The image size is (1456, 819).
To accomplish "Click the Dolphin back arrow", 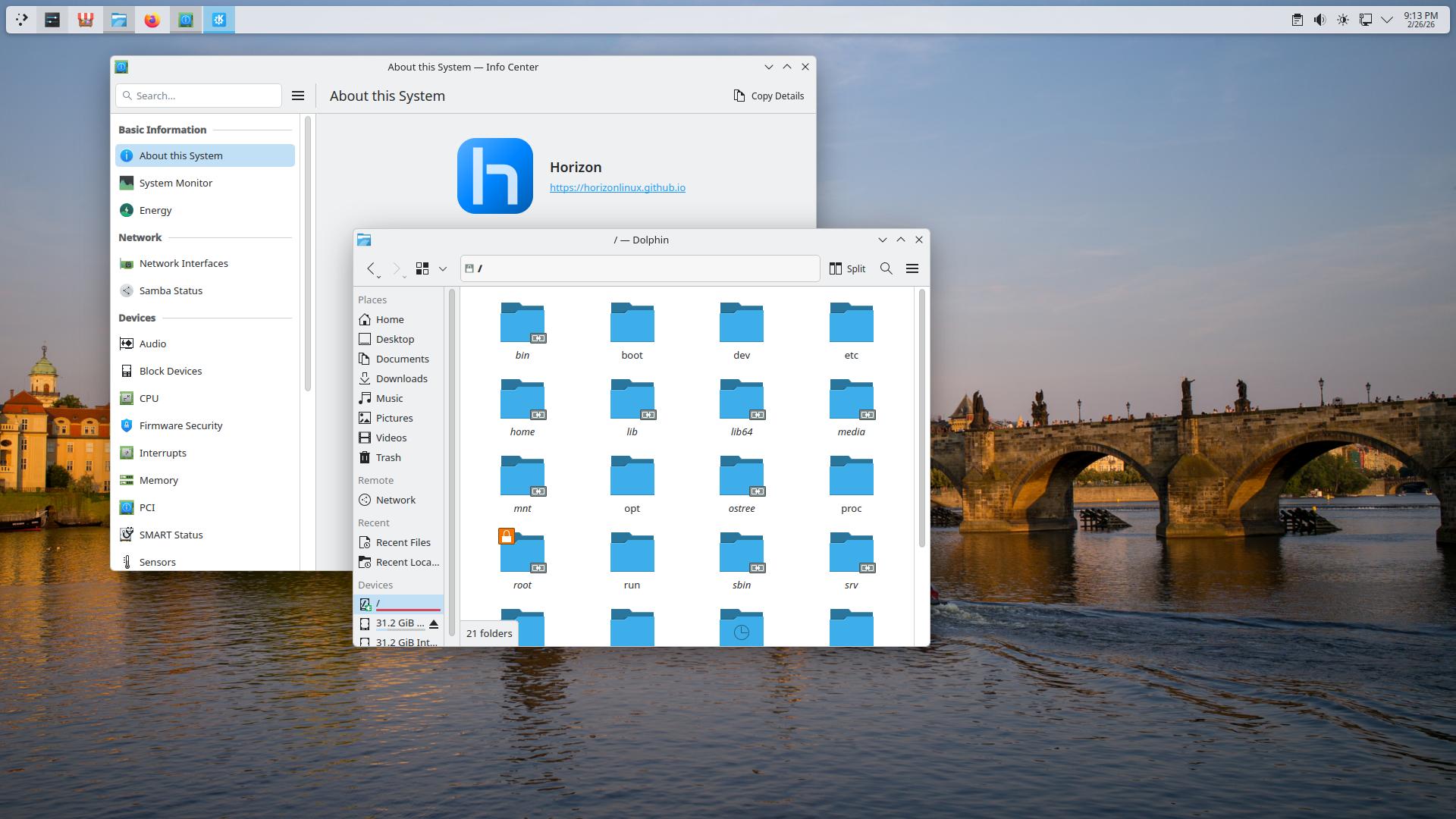I will click(370, 268).
